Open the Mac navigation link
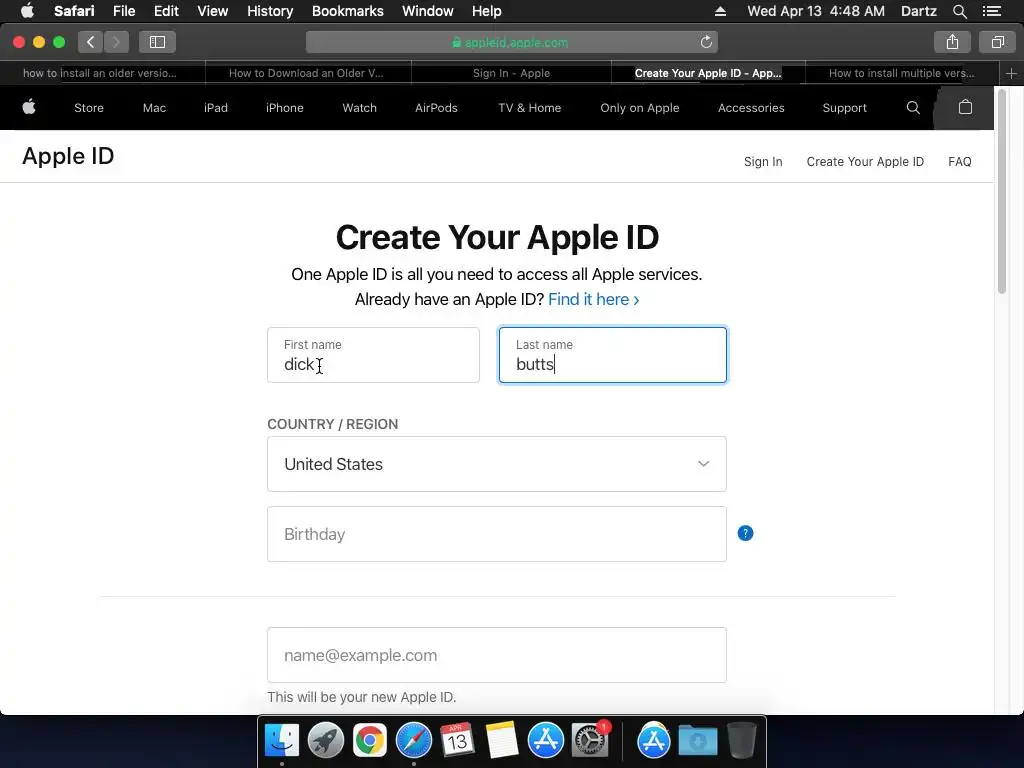The width and height of the screenshot is (1024, 768). tap(154, 108)
